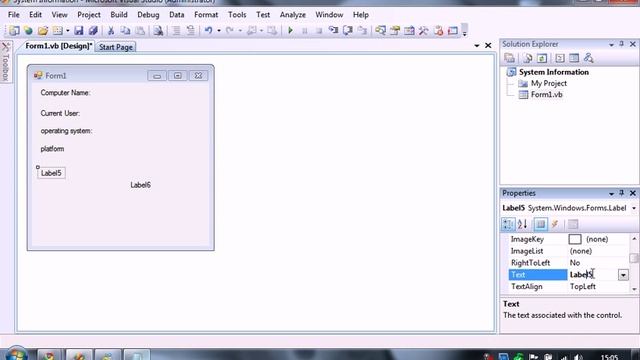Click the Undo arrow icon
640x360 pixels.
pyautogui.click(x=208, y=31)
